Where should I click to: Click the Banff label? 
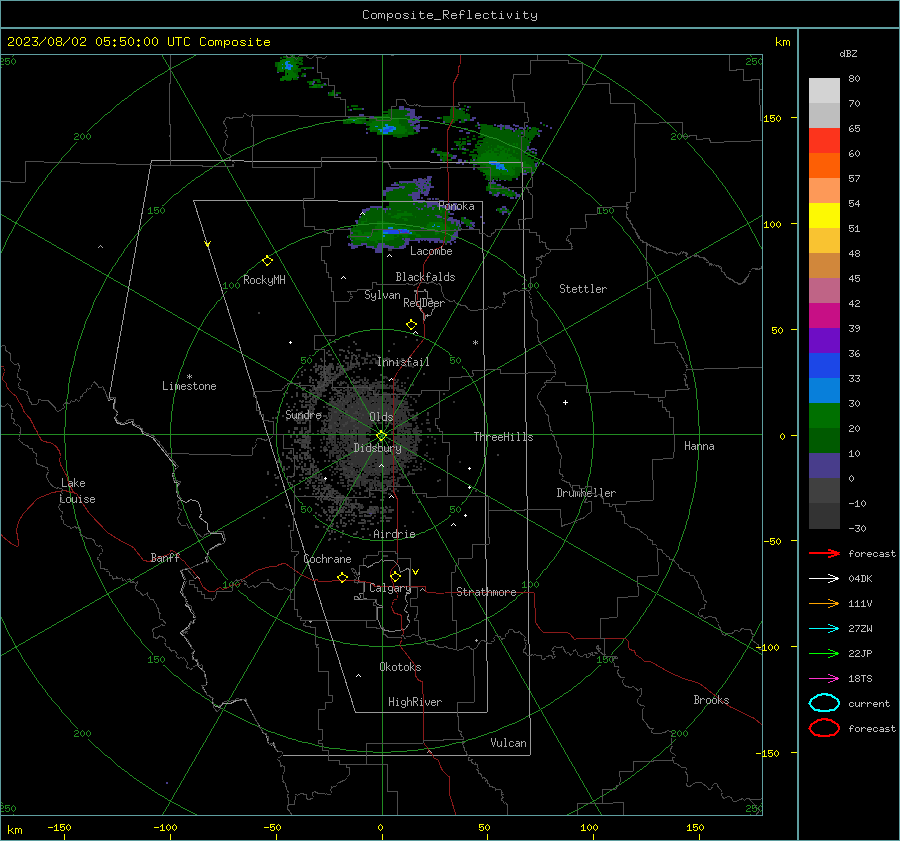(165, 558)
